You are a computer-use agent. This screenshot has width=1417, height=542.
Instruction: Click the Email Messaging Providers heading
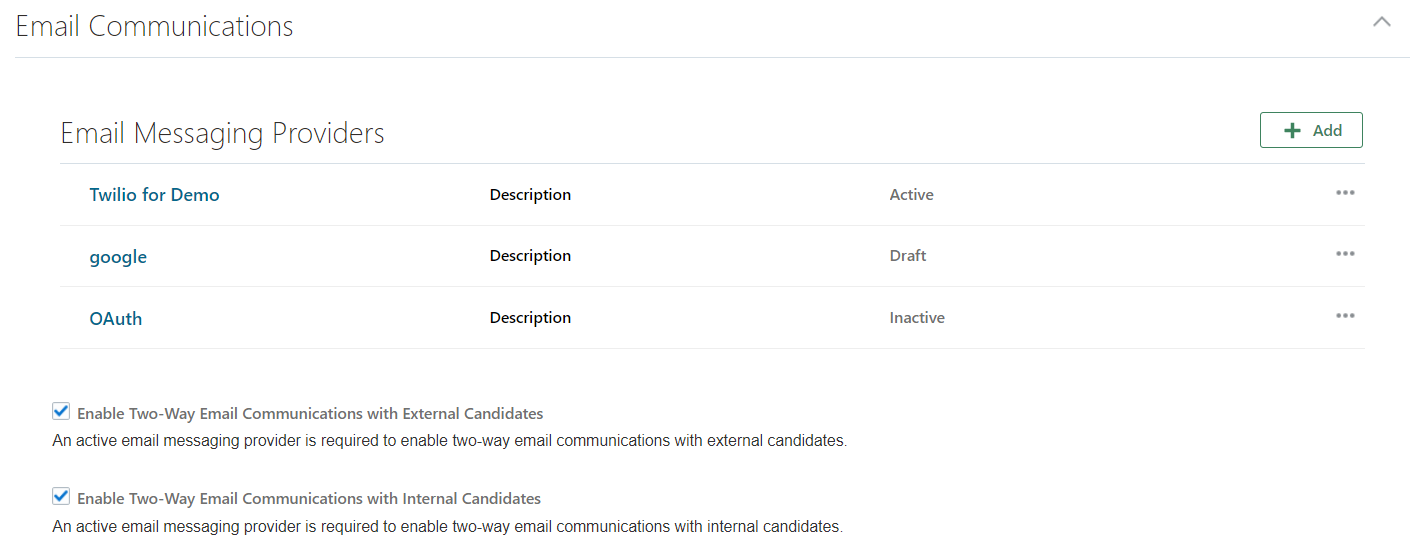[222, 133]
